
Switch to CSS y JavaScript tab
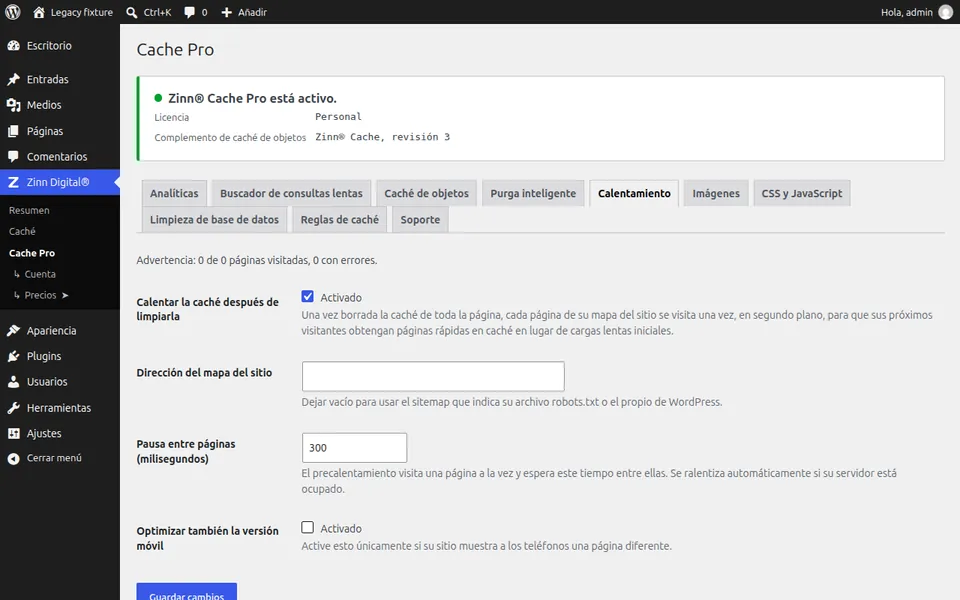[x=801, y=193]
